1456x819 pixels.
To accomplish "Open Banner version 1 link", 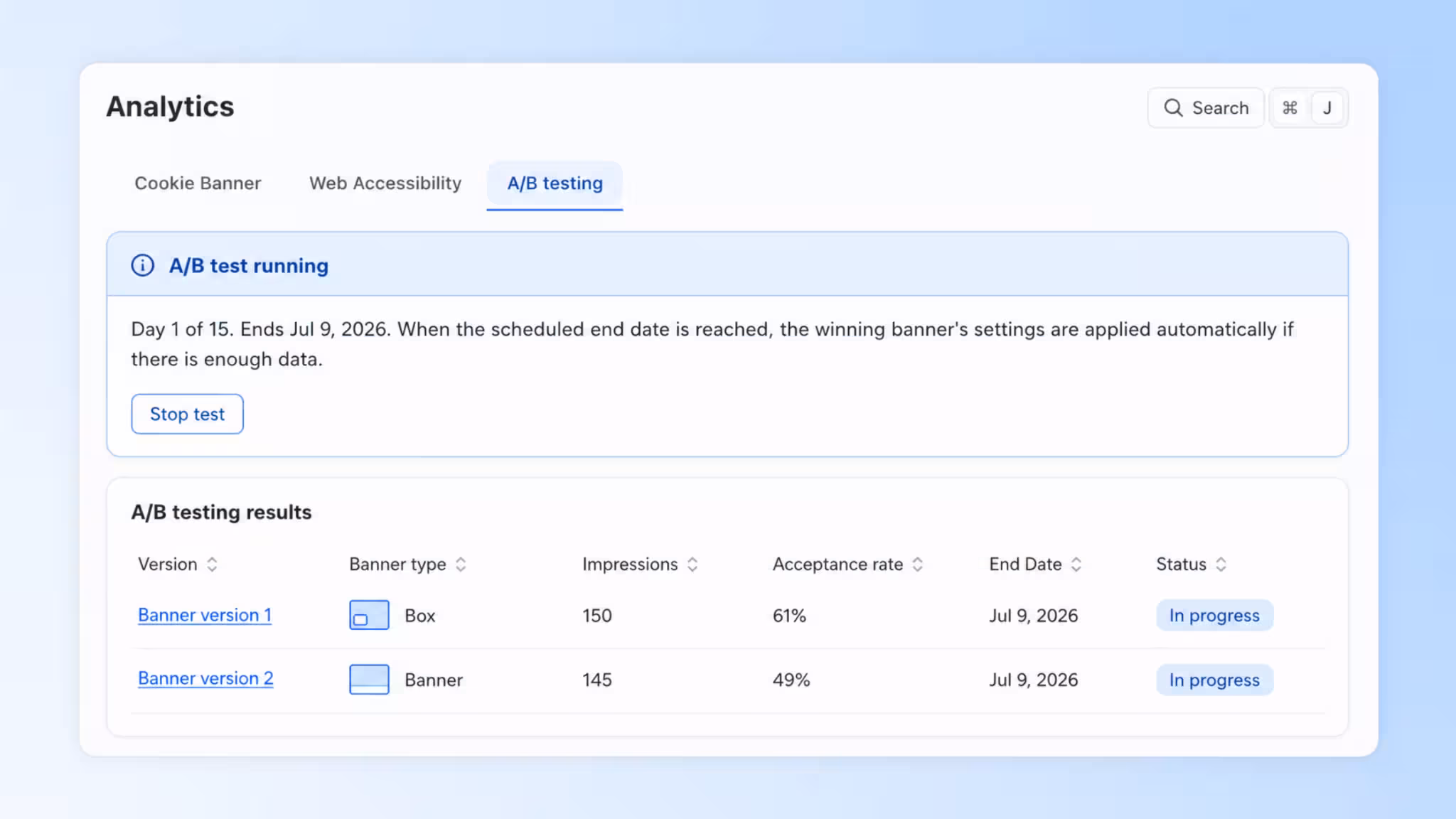I will coord(205,615).
